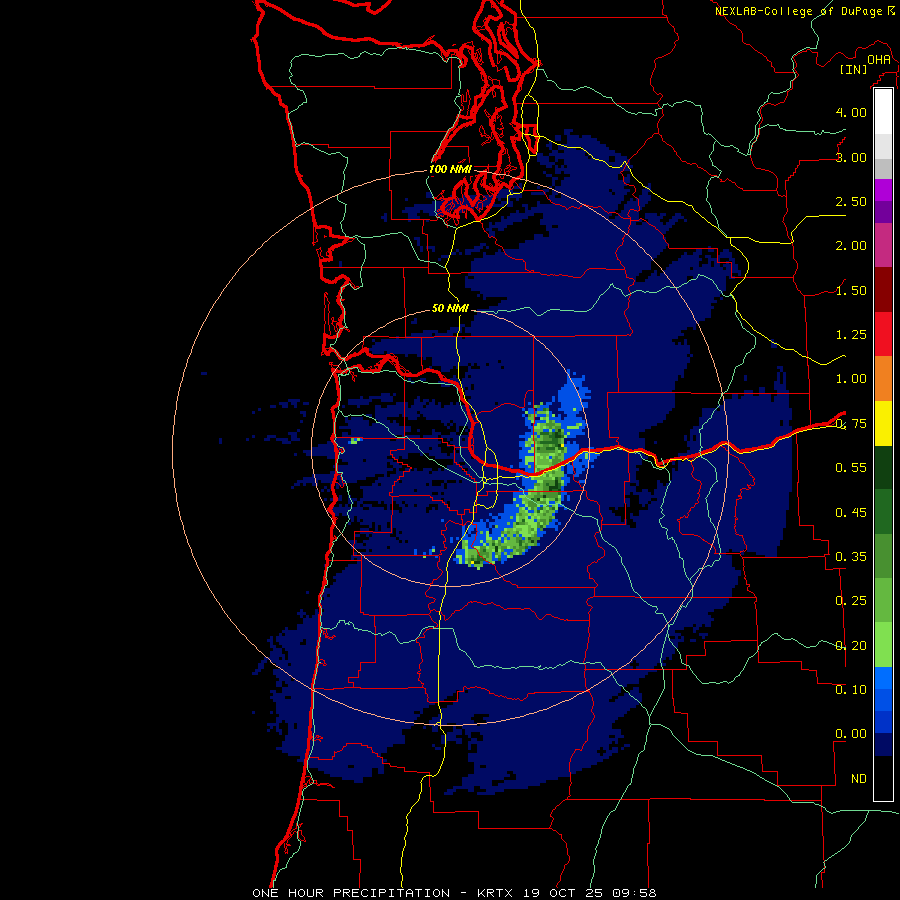Viewport: 900px width, 900px height.
Task: Click the '[IN]' units label
Action: 854,69
